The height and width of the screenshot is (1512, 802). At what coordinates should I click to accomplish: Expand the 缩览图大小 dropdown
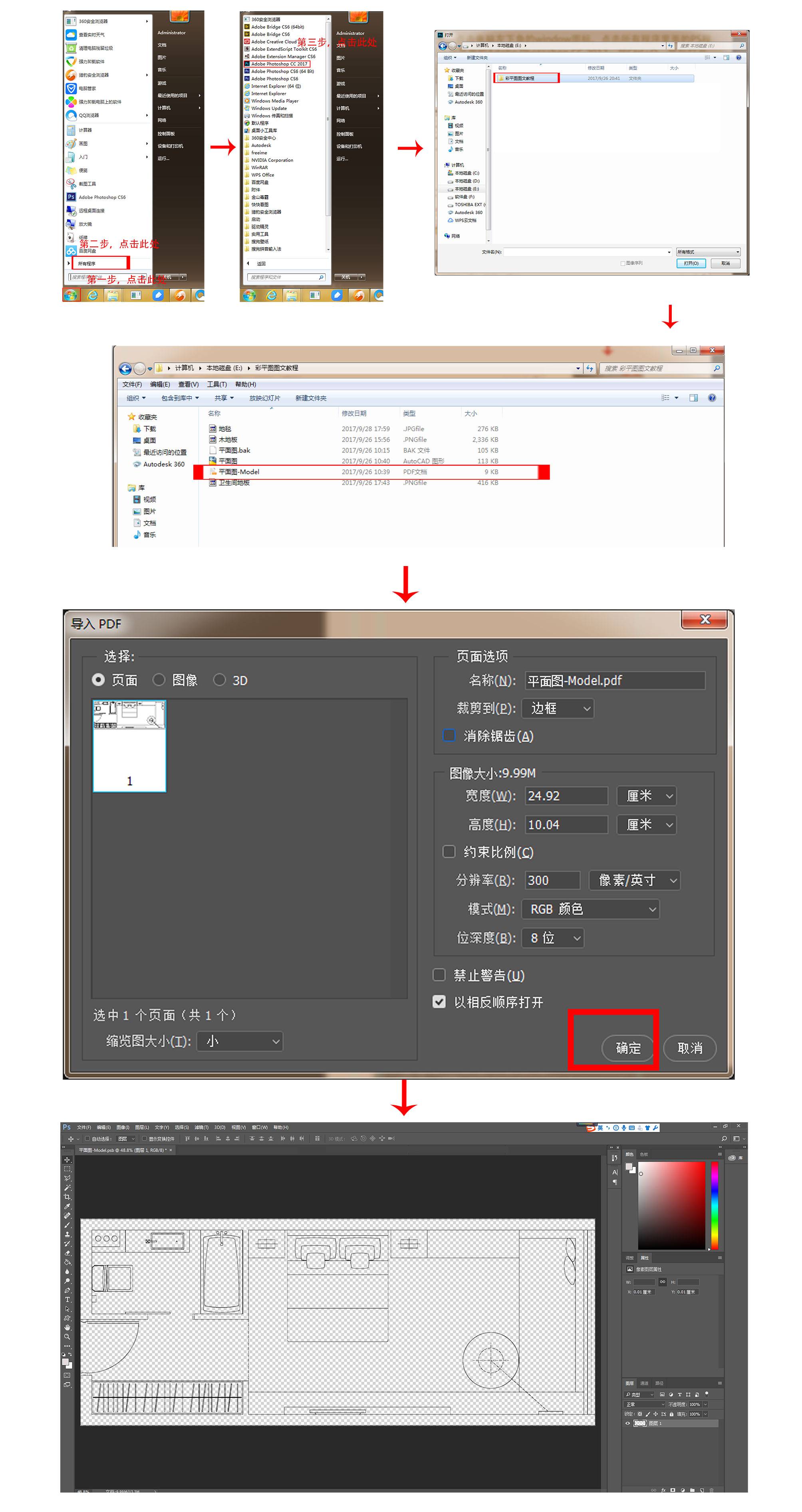coord(239,1041)
